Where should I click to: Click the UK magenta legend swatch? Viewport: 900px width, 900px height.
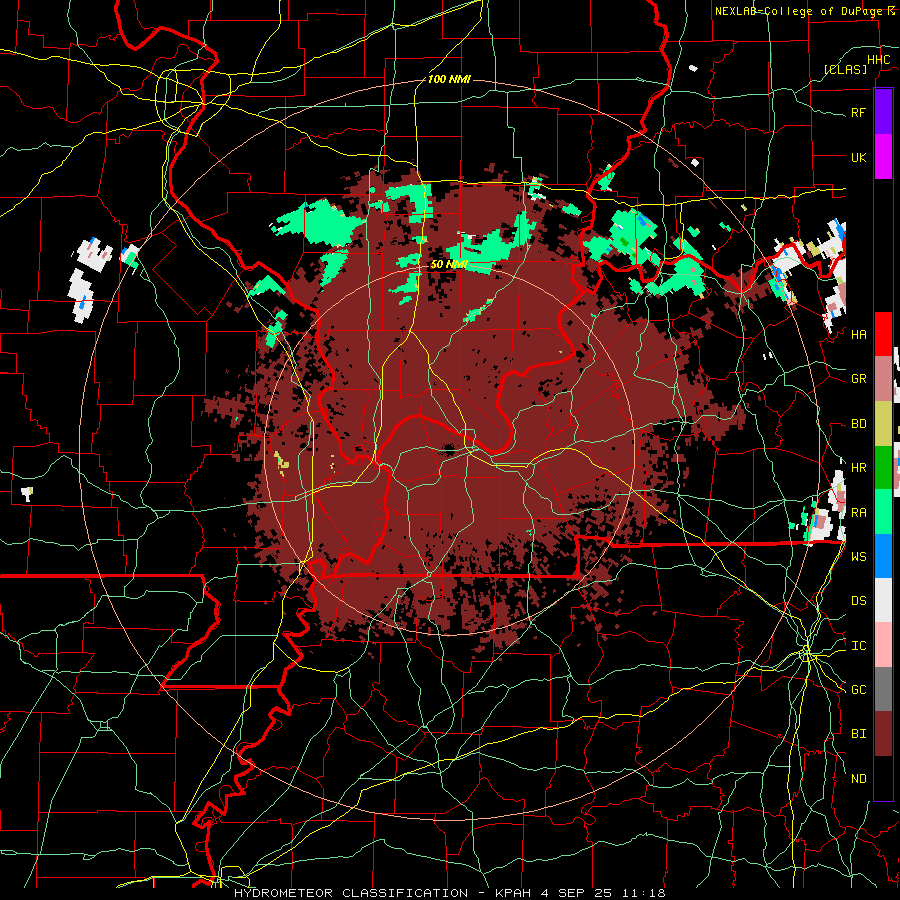pos(883,157)
